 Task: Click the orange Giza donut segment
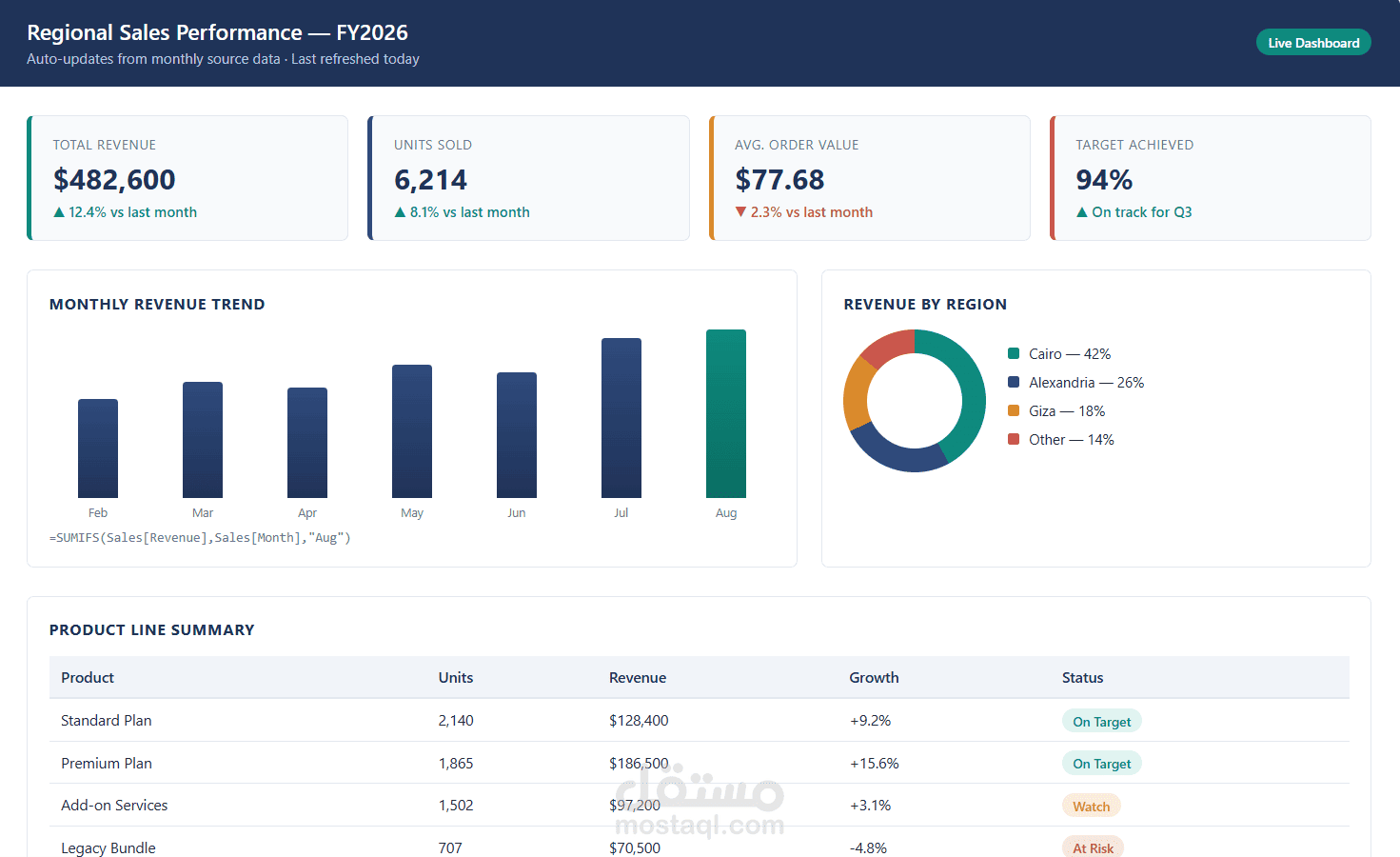point(858,392)
